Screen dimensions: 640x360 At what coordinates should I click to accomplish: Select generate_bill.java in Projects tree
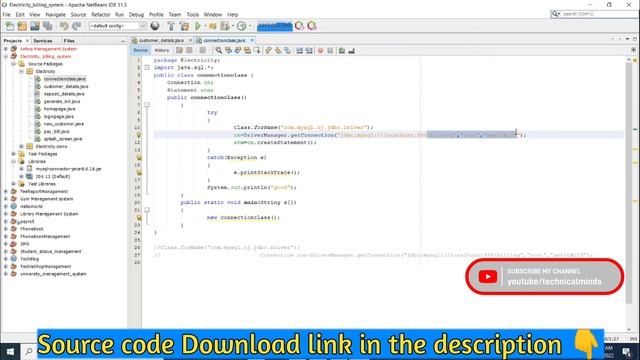tap(62, 101)
